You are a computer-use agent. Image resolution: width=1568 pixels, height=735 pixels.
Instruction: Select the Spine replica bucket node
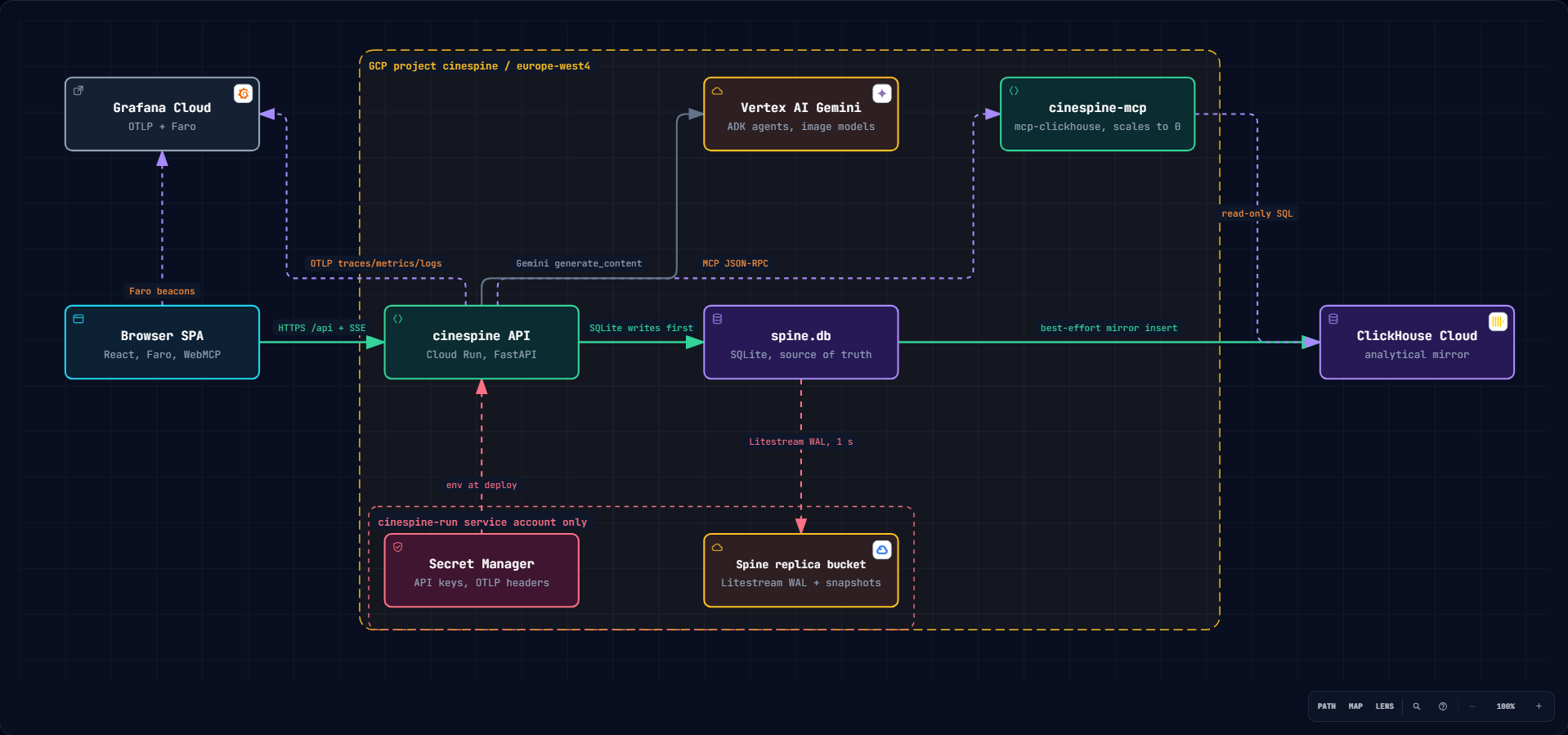click(801, 571)
